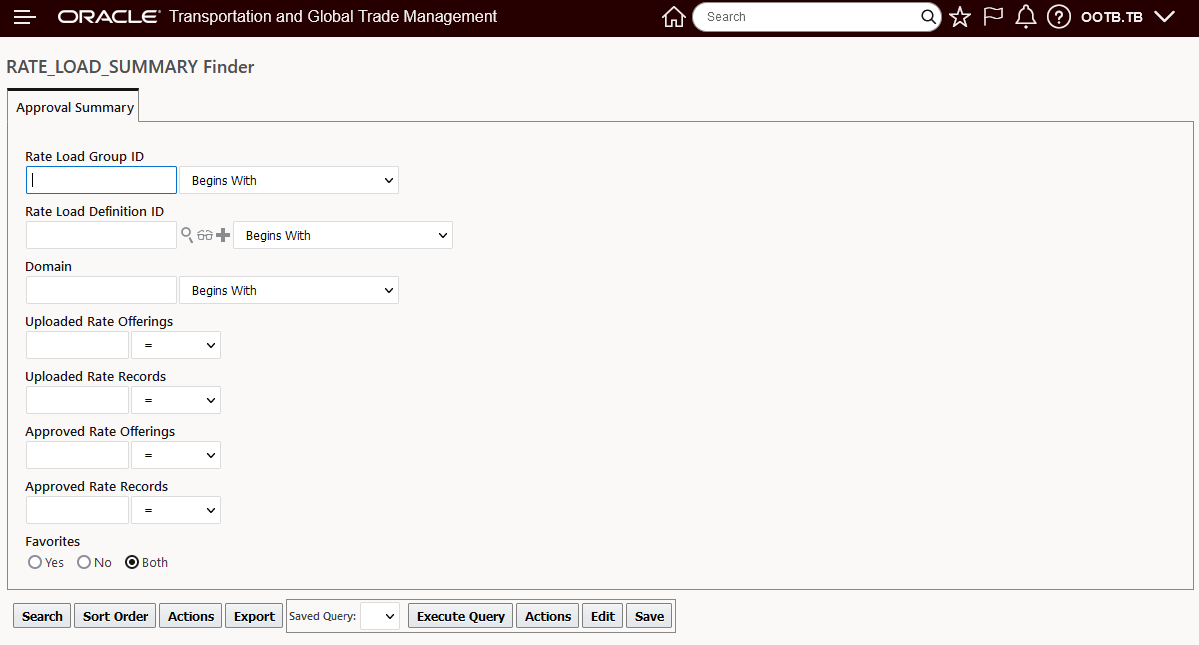Viewport: 1199px width, 645px height.
Task: Click the search magnifier icon in global search
Action: tap(928, 17)
